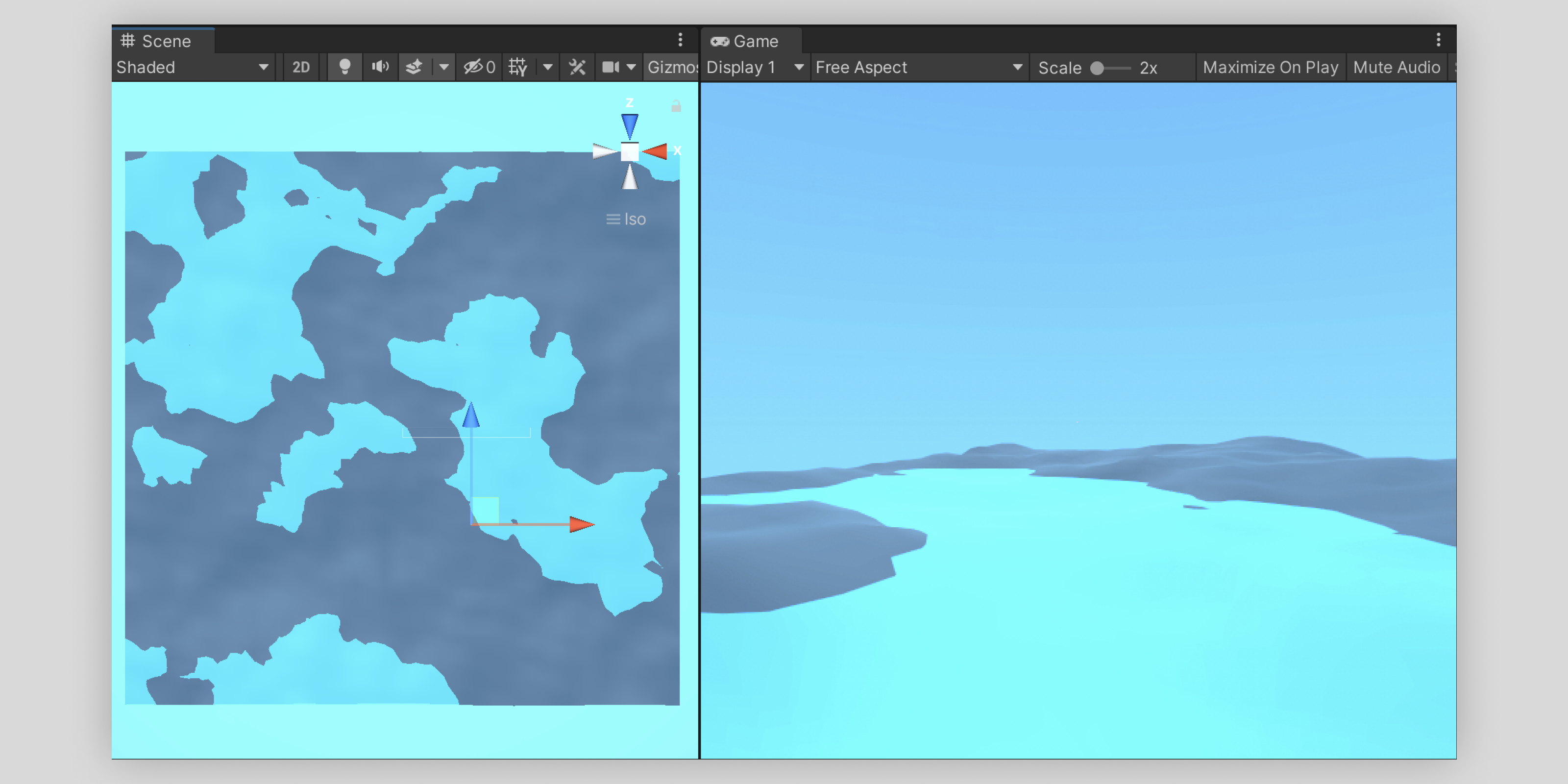Open the Free Aspect dropdown

pos(919,68)
